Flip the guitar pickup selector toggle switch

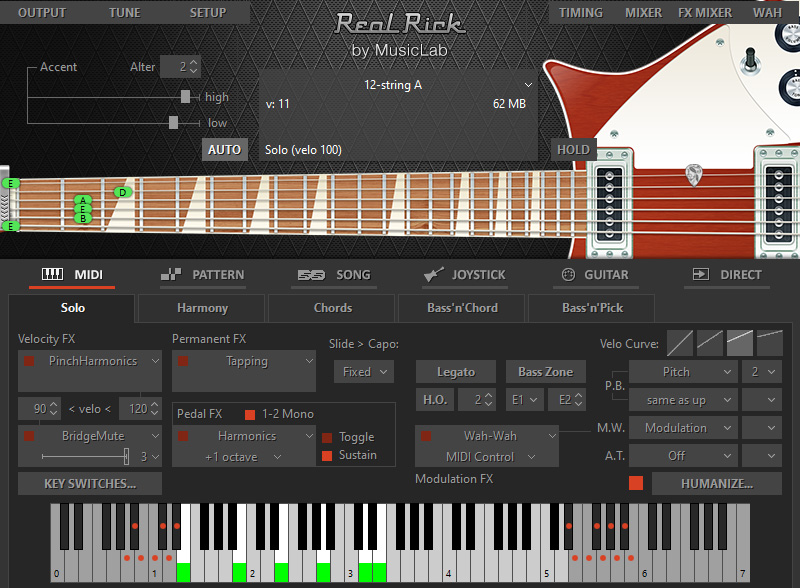(751, 59)
